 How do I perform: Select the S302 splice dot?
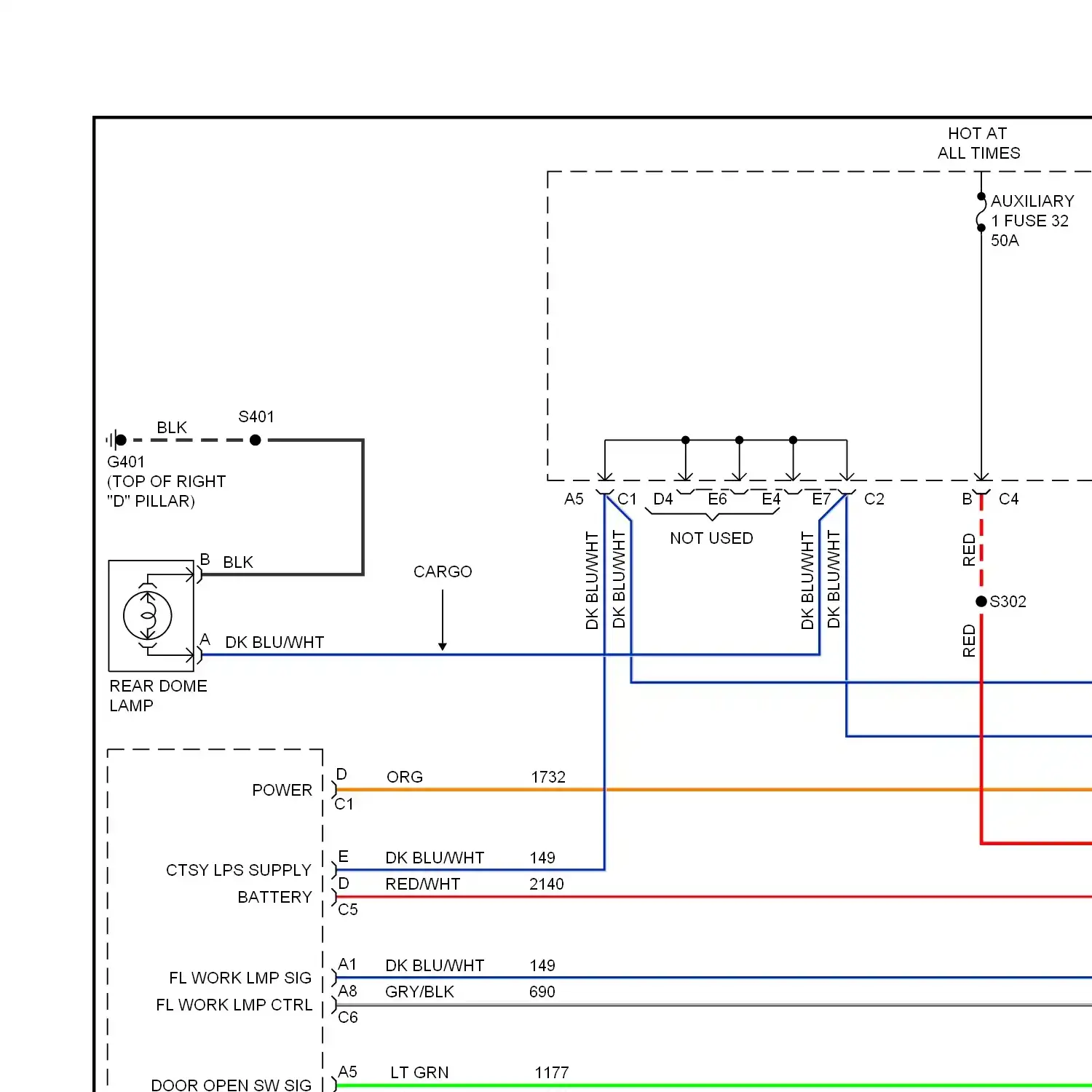[981, 601]
